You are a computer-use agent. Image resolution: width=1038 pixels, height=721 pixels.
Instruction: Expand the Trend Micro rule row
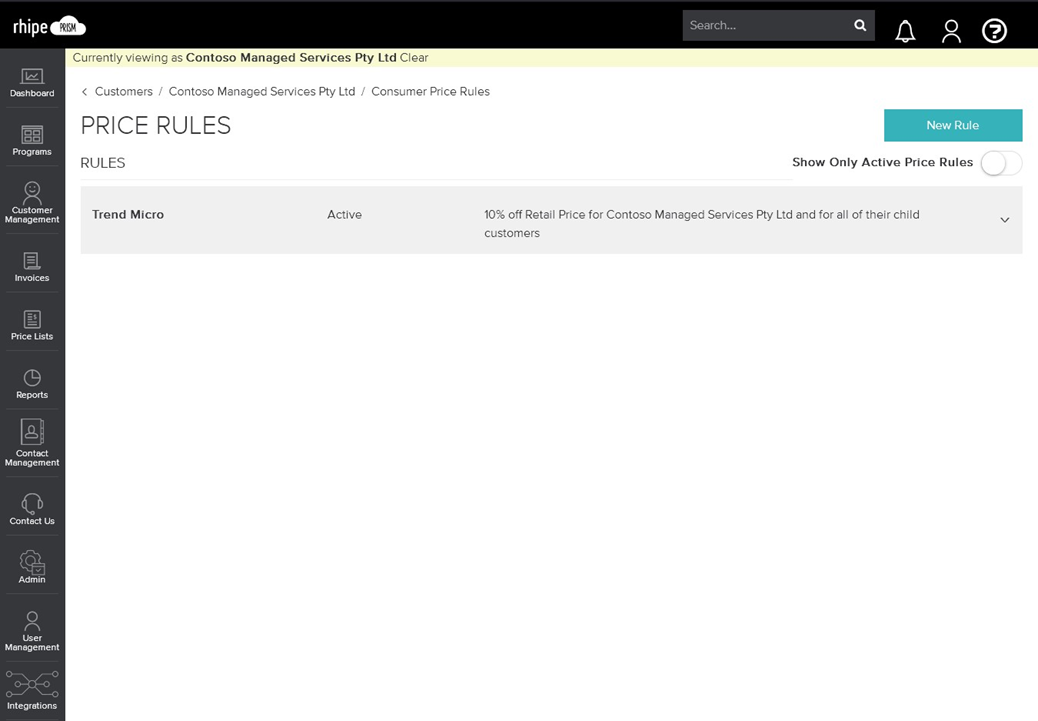tap(1004, 220)
